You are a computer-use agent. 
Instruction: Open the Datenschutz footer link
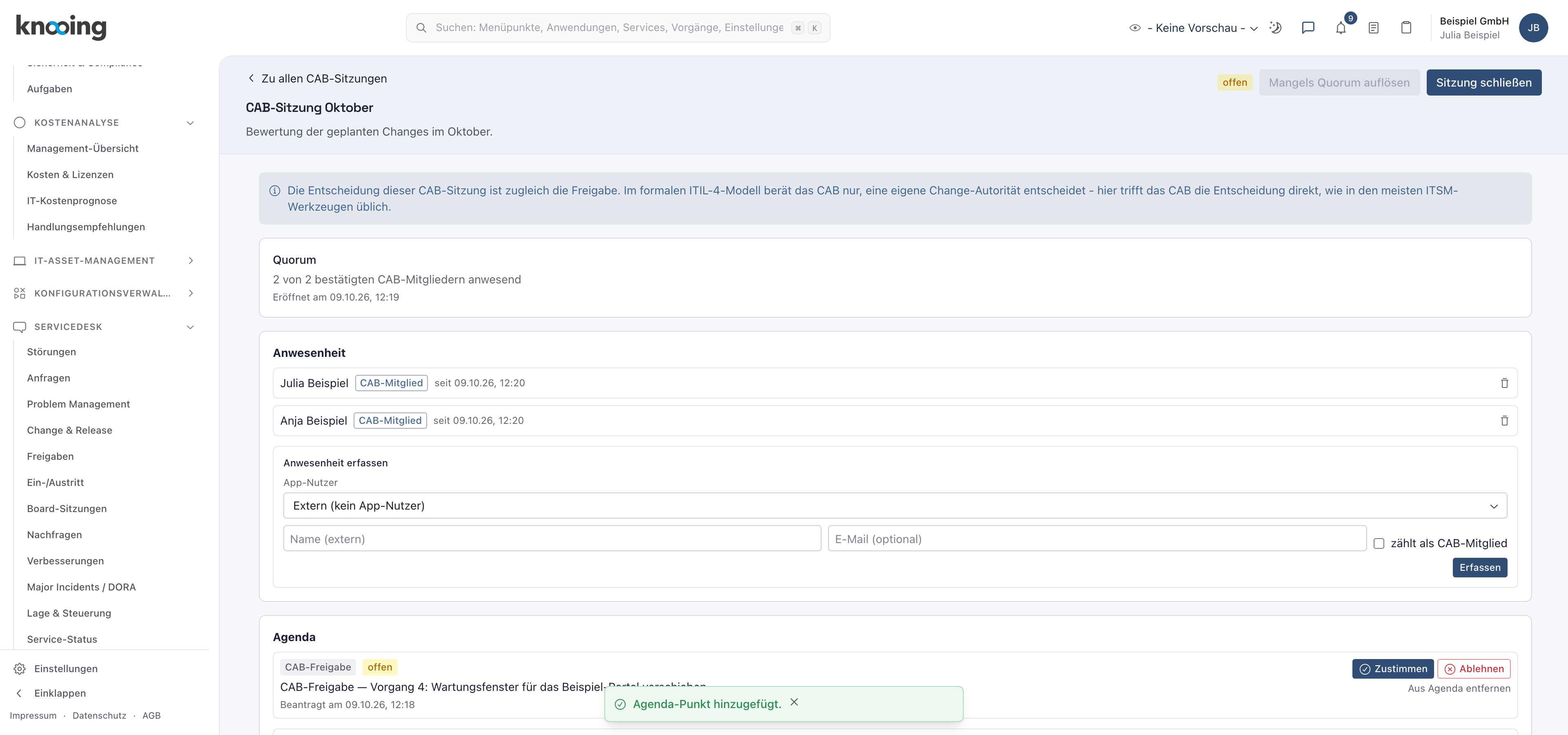point(99,716)
